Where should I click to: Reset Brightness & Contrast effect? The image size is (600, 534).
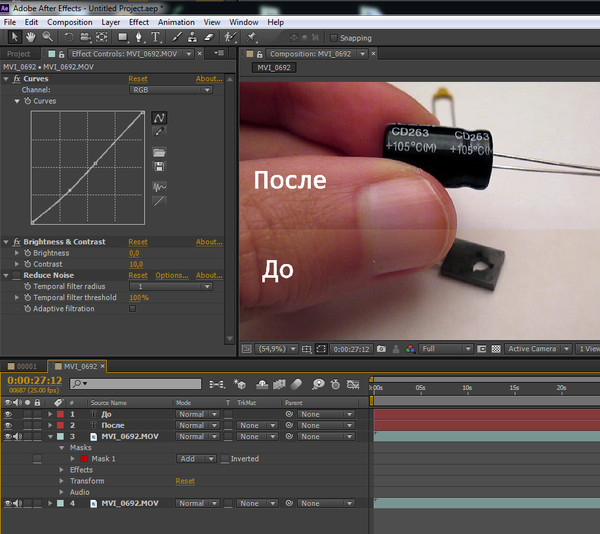(x=138, y=242)
